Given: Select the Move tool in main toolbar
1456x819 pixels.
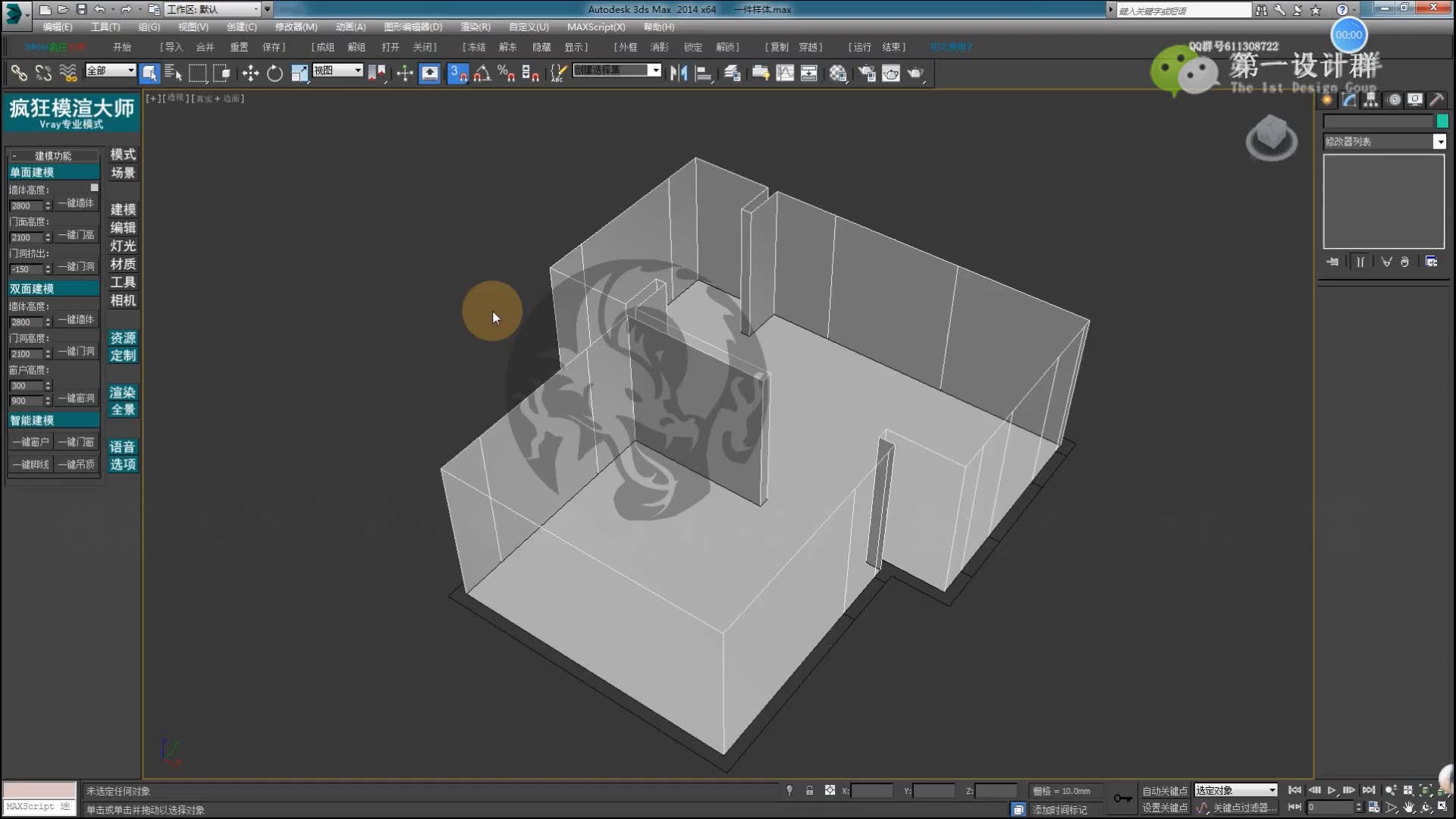Looking at the screenshot, I should point(250,74).
